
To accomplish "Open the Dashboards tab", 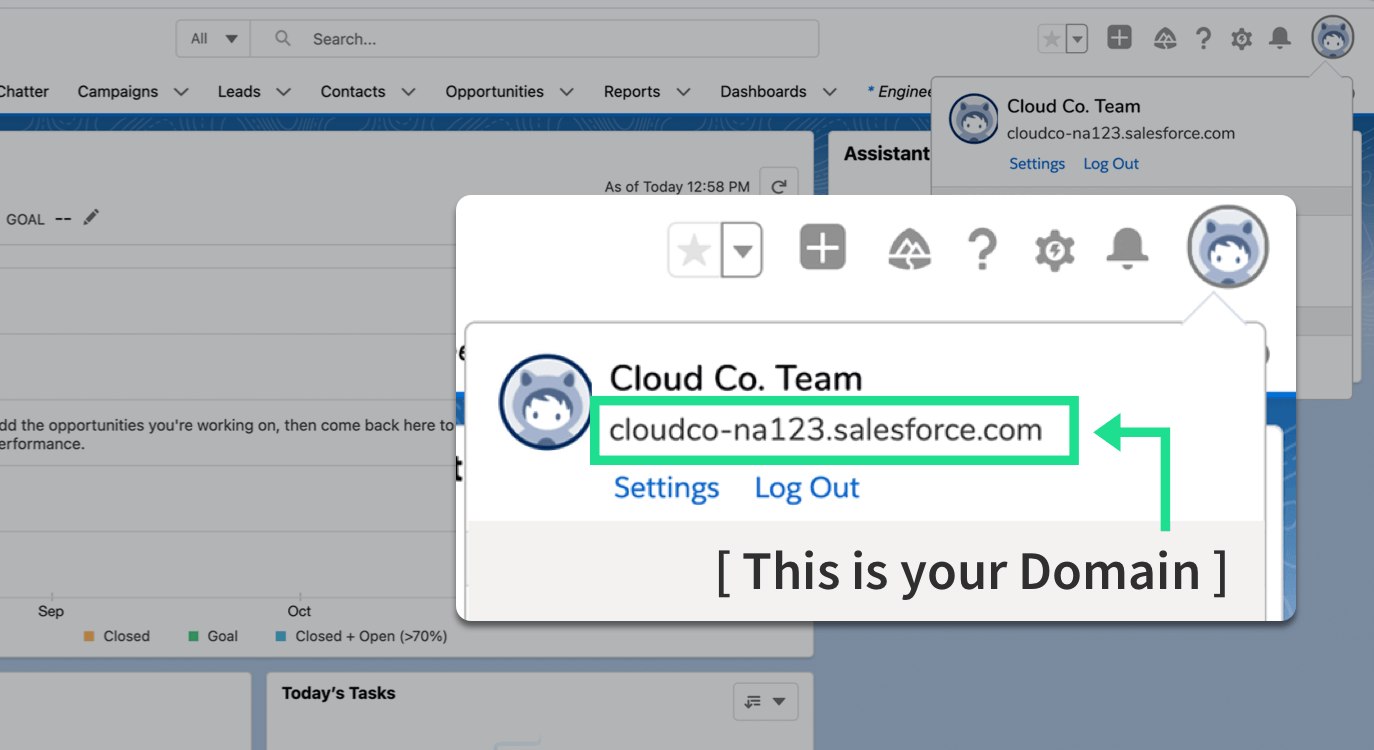I will coord(763,91).
